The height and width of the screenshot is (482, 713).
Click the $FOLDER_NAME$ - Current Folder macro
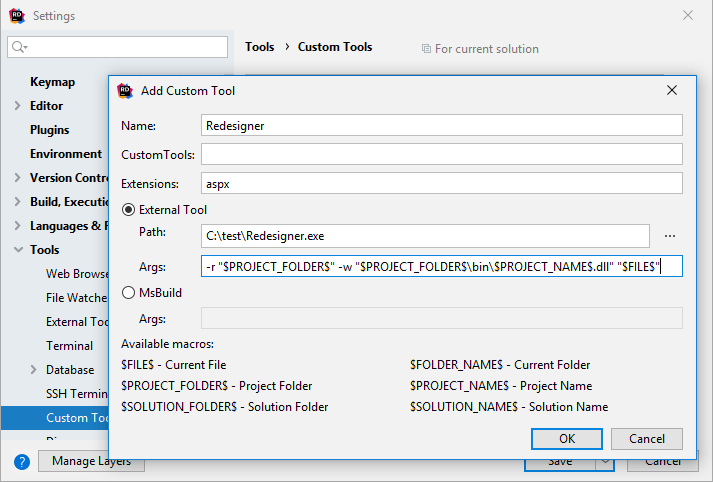pyautogui.click(x=500, y=365)
